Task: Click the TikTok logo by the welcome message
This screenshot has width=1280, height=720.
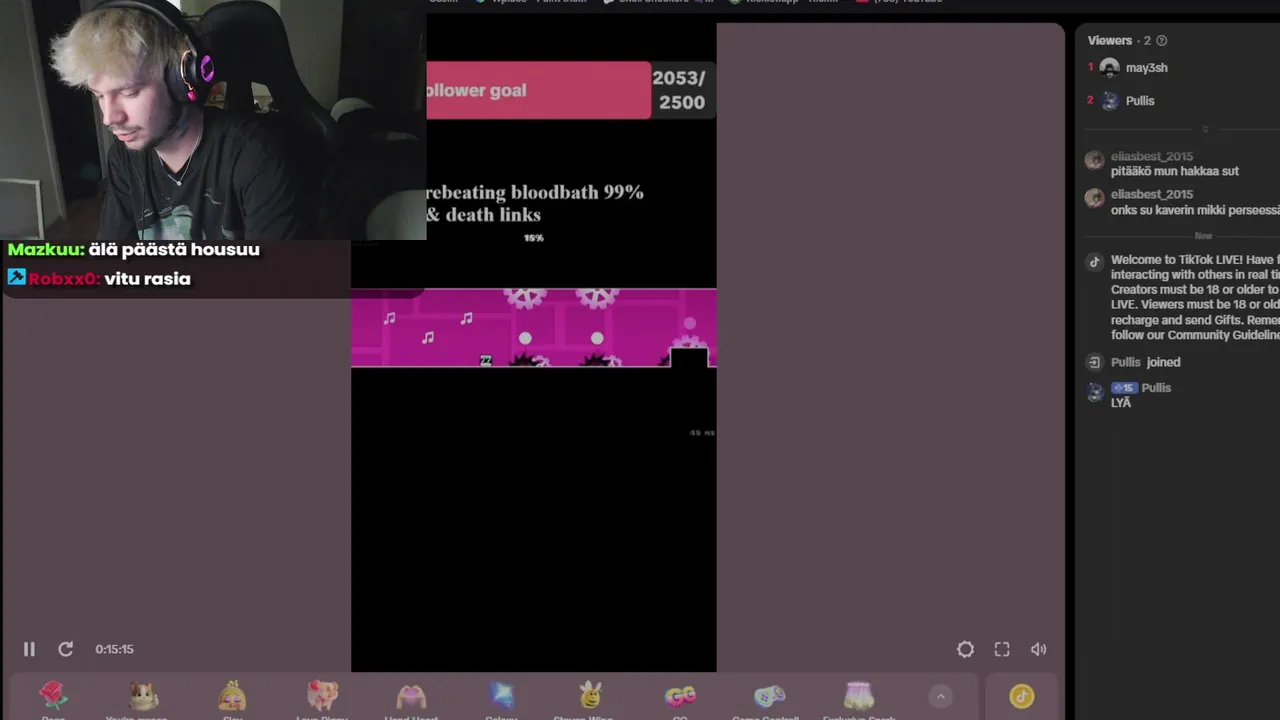Action: coord(1094,262)
